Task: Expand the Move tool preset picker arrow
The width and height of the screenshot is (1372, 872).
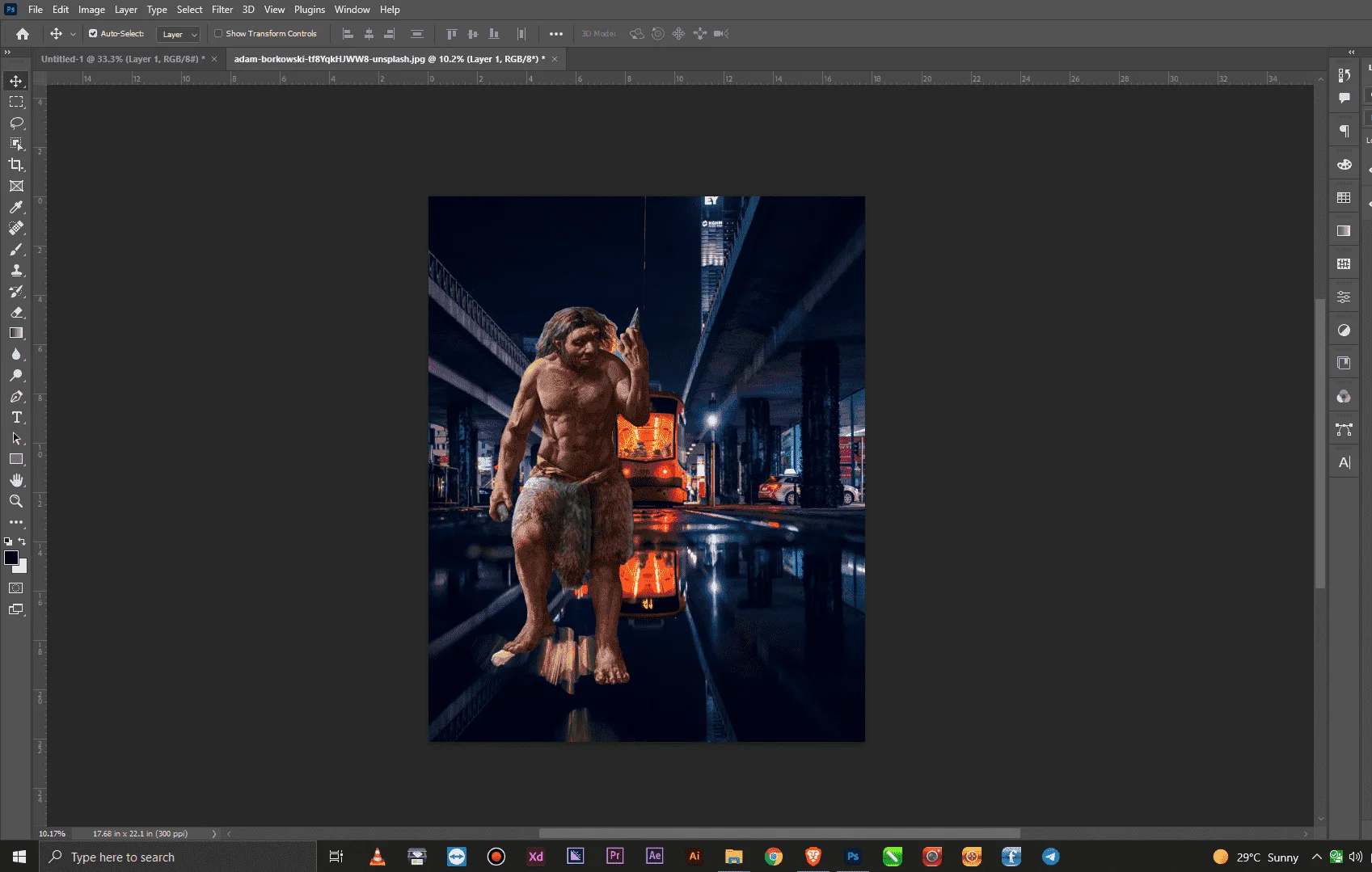Action: 73,34
